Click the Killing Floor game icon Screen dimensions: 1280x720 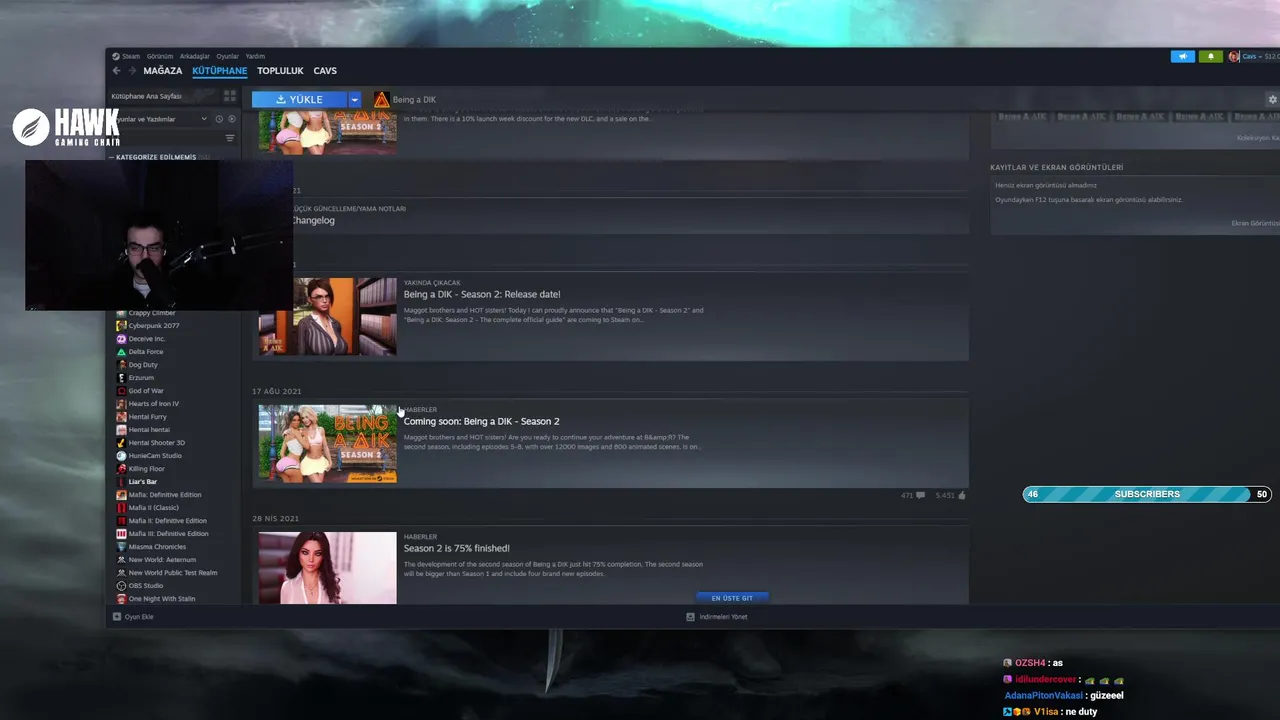pos(121,469)
